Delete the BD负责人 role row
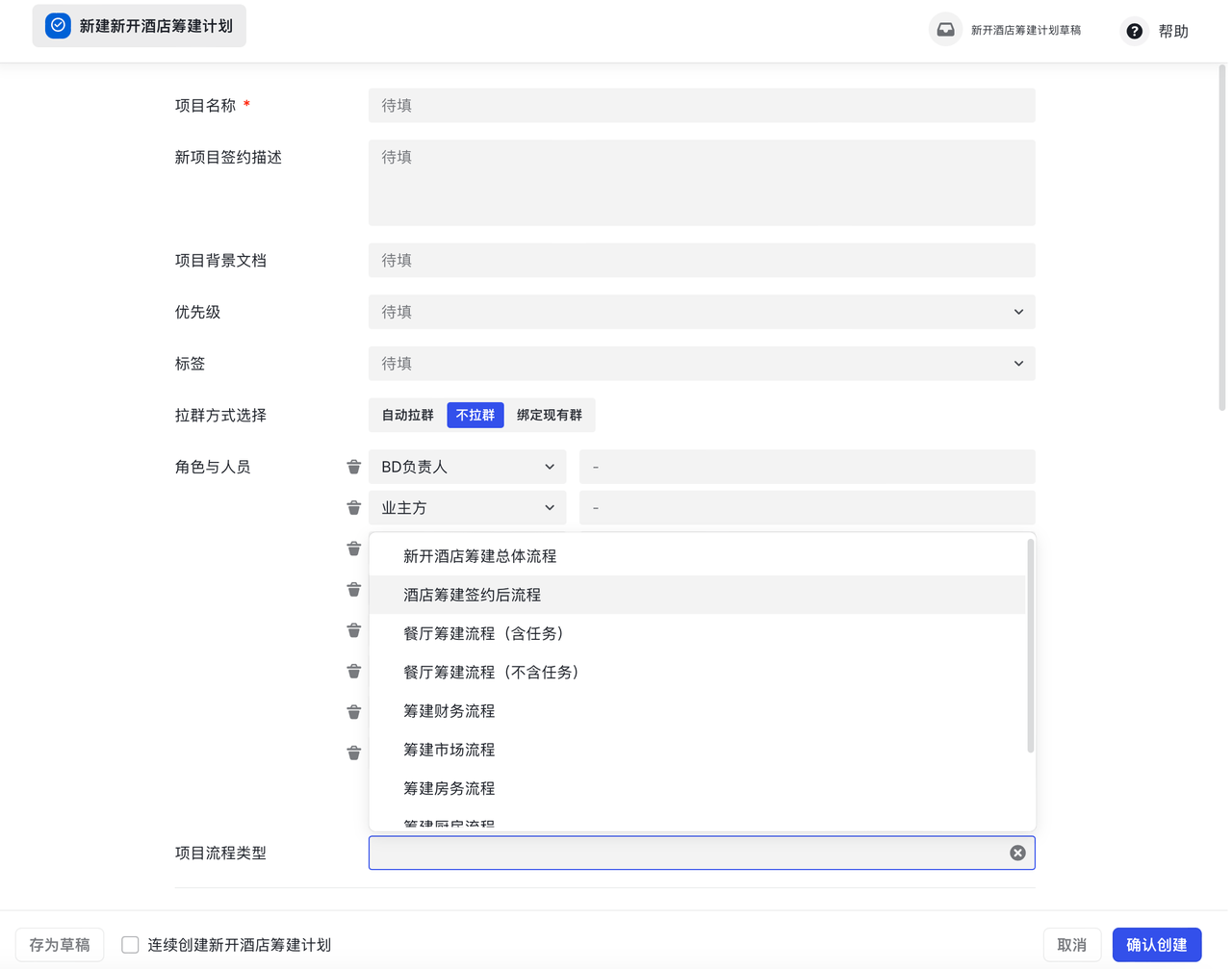 coord(354,467)
